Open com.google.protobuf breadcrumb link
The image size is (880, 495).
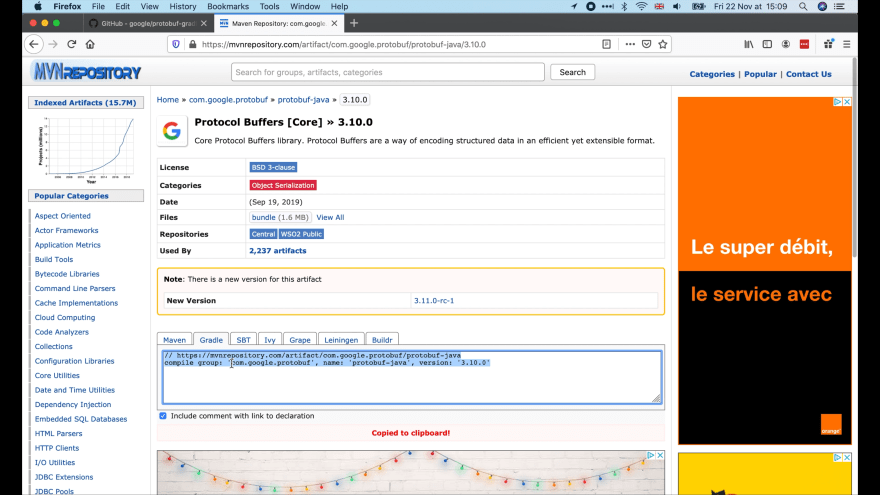(228, 99)
